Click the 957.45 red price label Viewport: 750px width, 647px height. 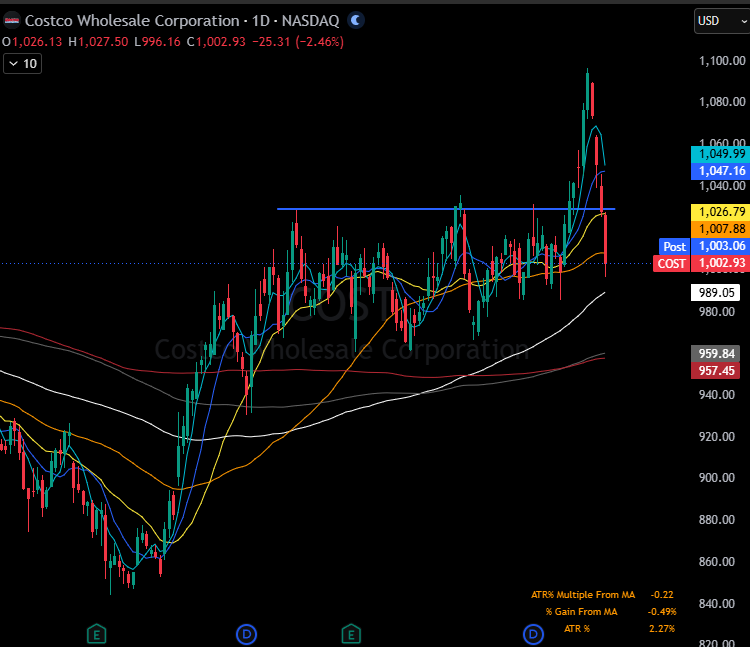coord(716,371)
